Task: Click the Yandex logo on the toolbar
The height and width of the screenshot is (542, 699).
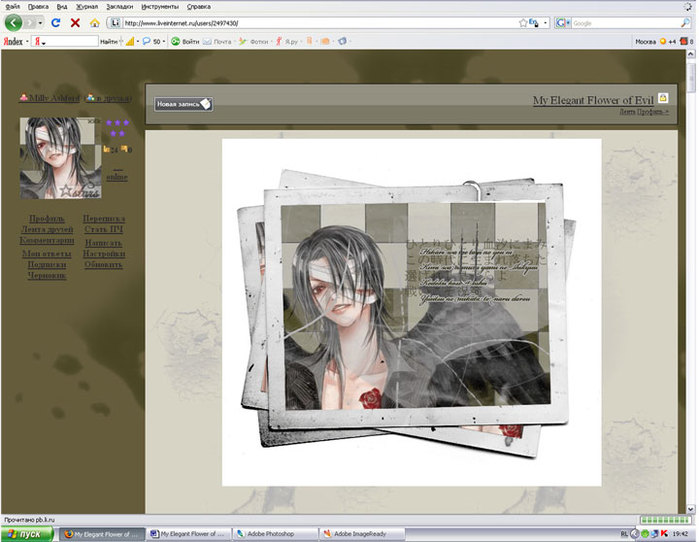Action: click(13, 41)
